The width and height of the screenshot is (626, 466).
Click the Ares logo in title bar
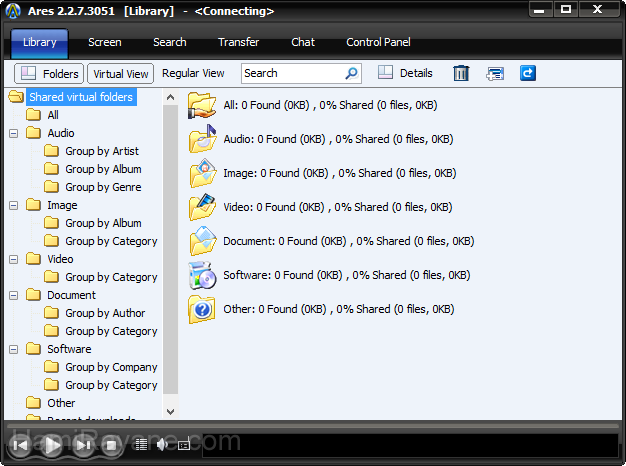tap(13, 11)
